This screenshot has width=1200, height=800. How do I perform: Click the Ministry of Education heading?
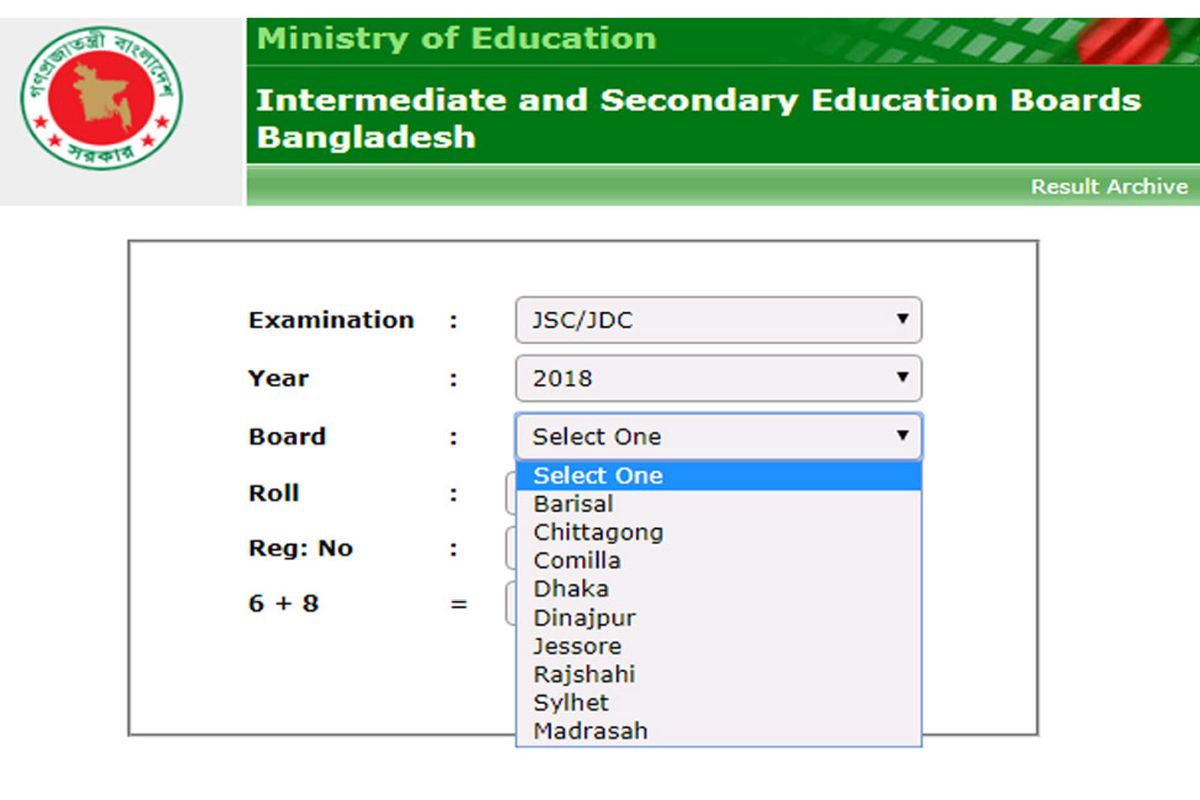click(455, 38)
